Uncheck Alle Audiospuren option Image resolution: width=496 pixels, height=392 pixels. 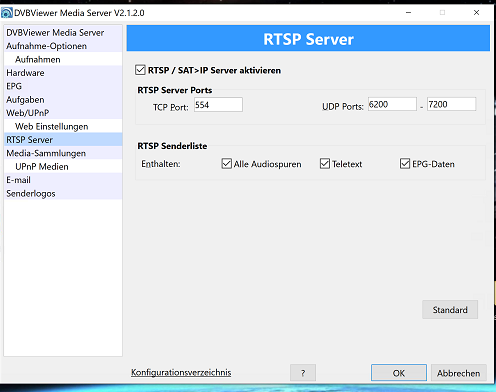226,164
